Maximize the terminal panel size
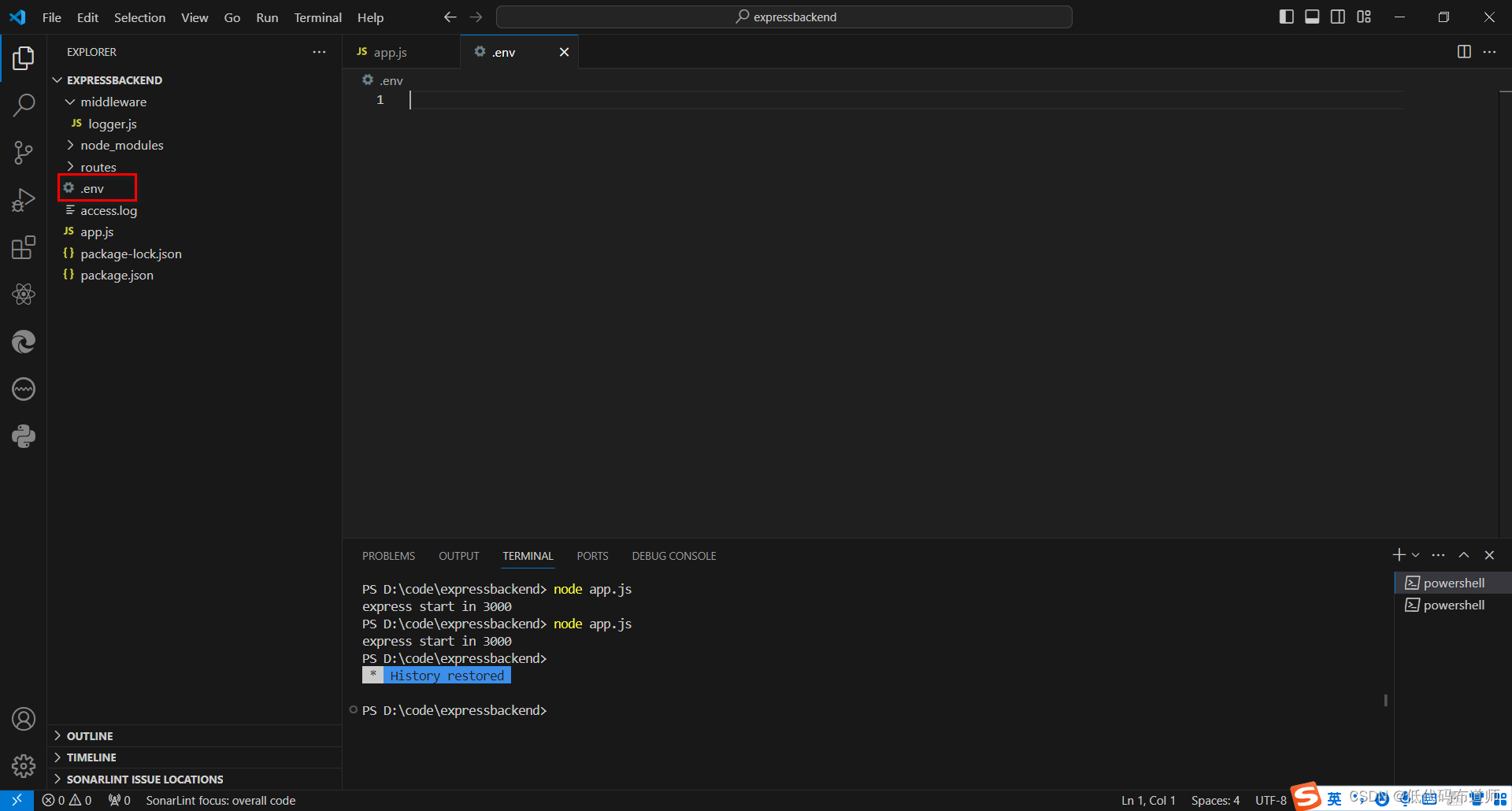 [1464, 555]
